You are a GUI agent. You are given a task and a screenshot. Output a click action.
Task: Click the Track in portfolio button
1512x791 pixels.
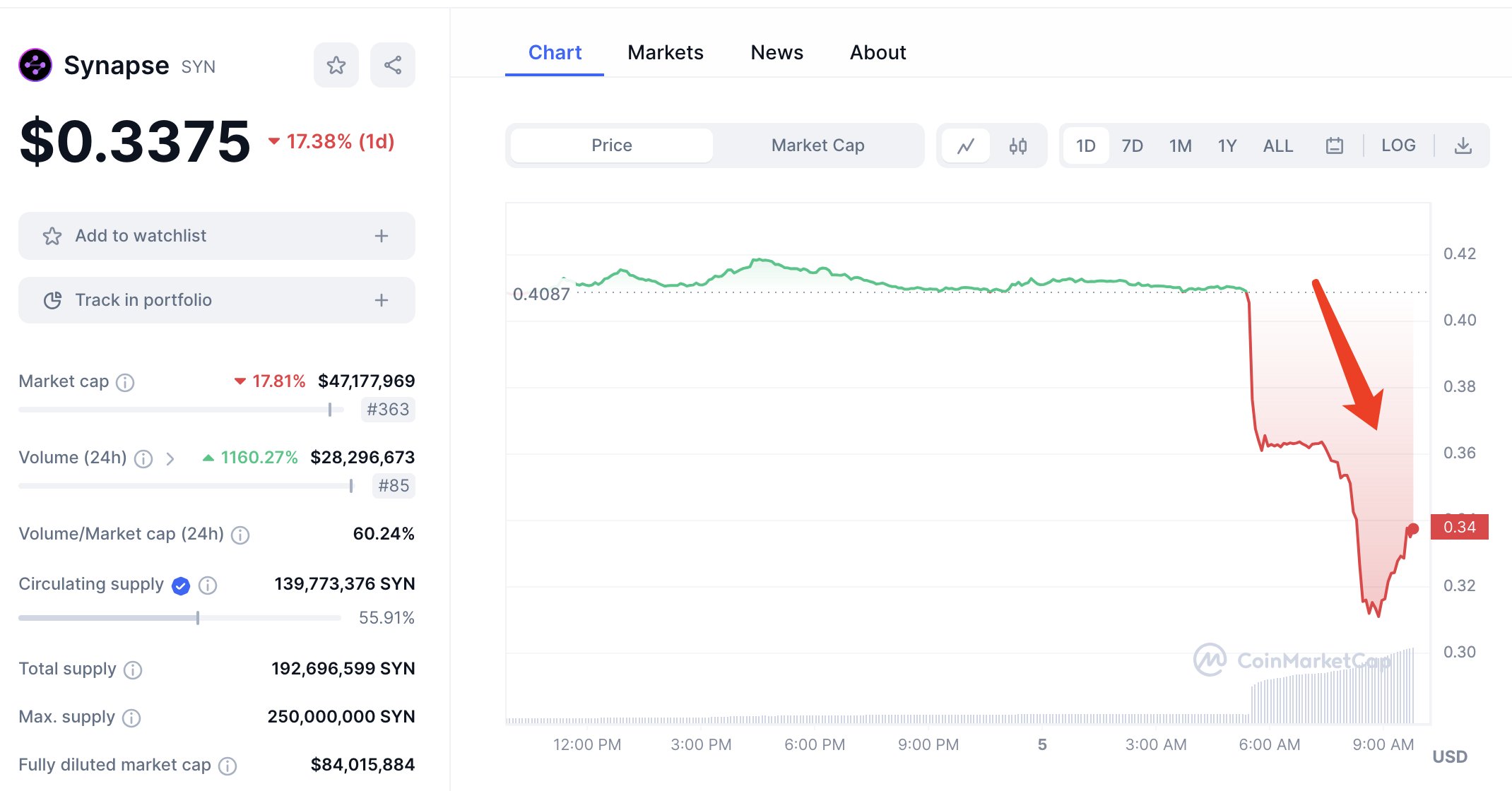click(x=217, y=300)
